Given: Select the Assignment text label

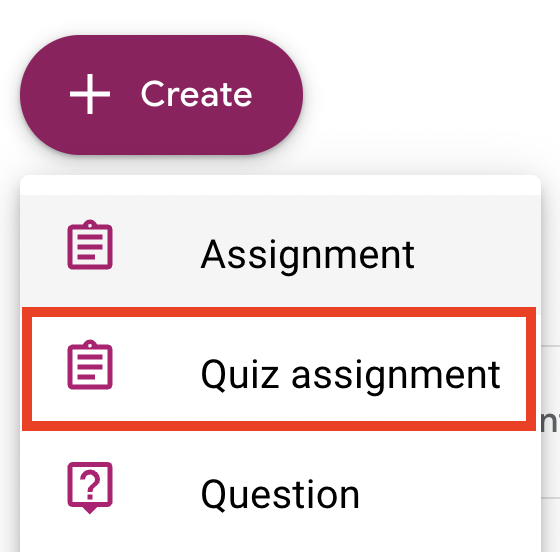Looking at the screenshot, I should click(x=308, y=255).
